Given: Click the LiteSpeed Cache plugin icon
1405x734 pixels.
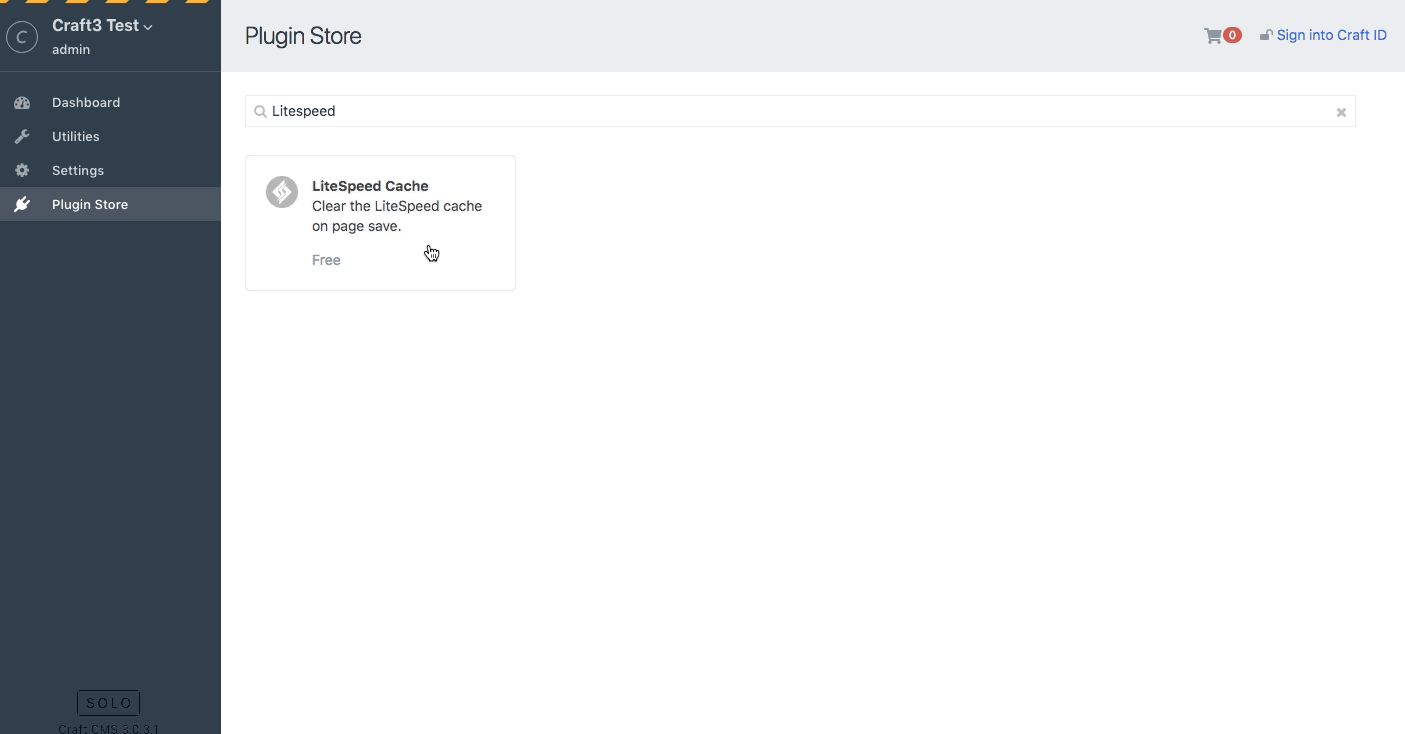Looking at the screenshot, I should [282, 192].
